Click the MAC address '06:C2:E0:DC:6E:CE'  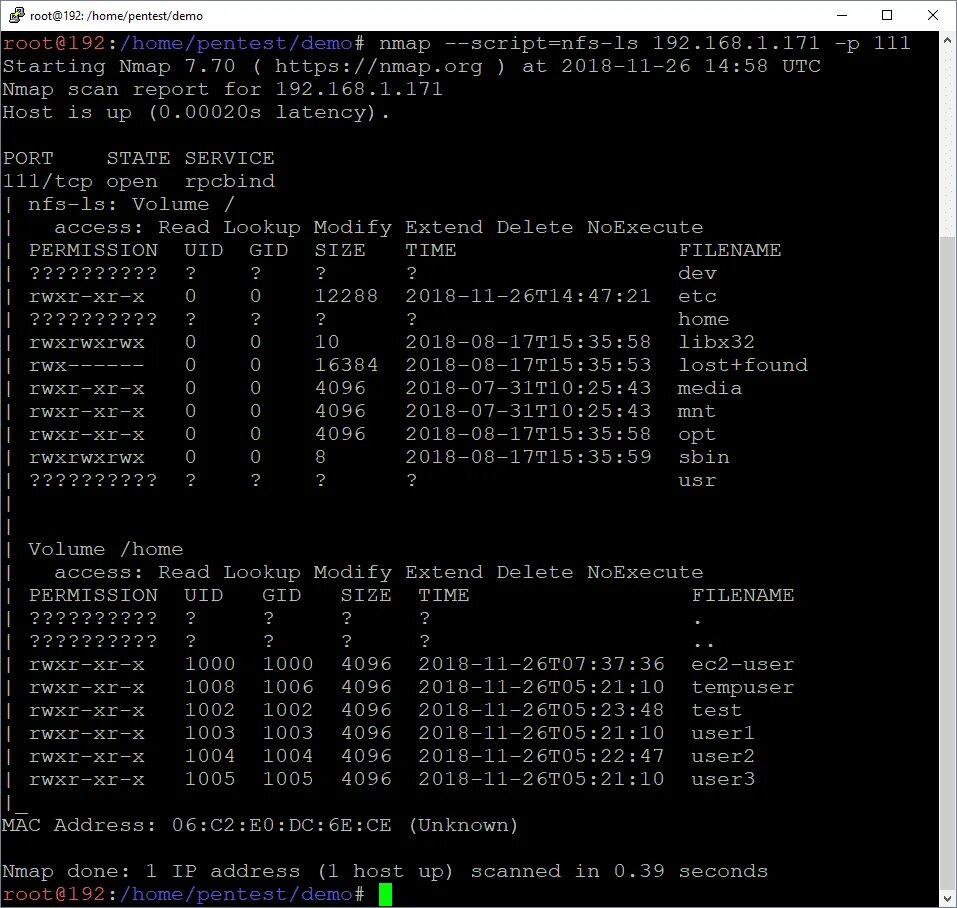click(281, 826)
